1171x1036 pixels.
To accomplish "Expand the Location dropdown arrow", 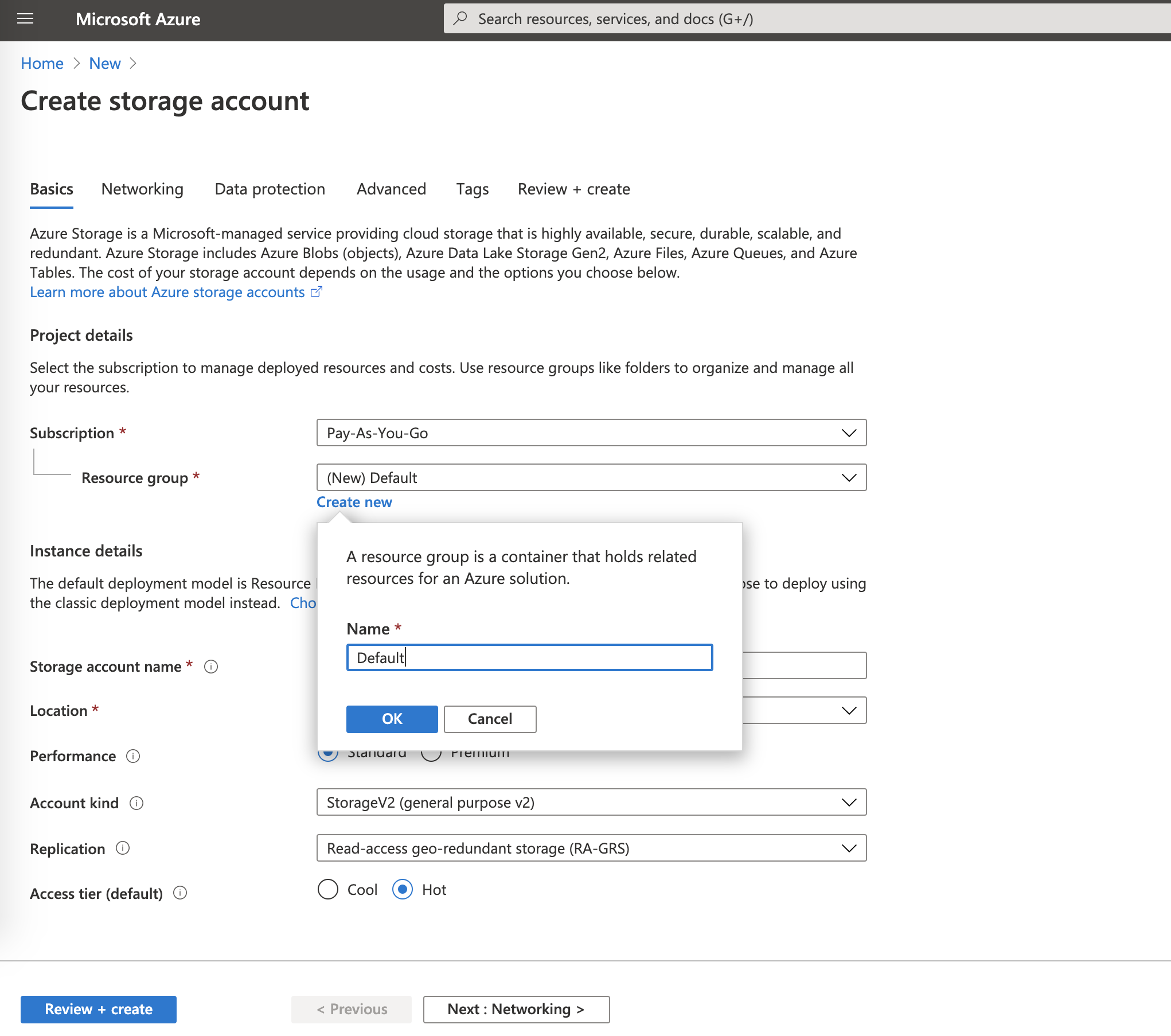I will tap(849, 710).
